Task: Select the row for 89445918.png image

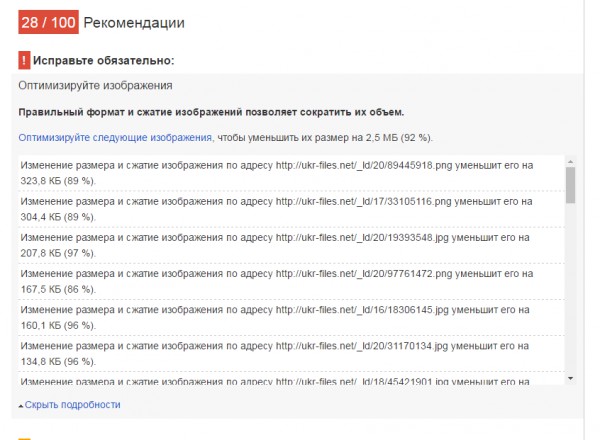Action: (291, 173)
